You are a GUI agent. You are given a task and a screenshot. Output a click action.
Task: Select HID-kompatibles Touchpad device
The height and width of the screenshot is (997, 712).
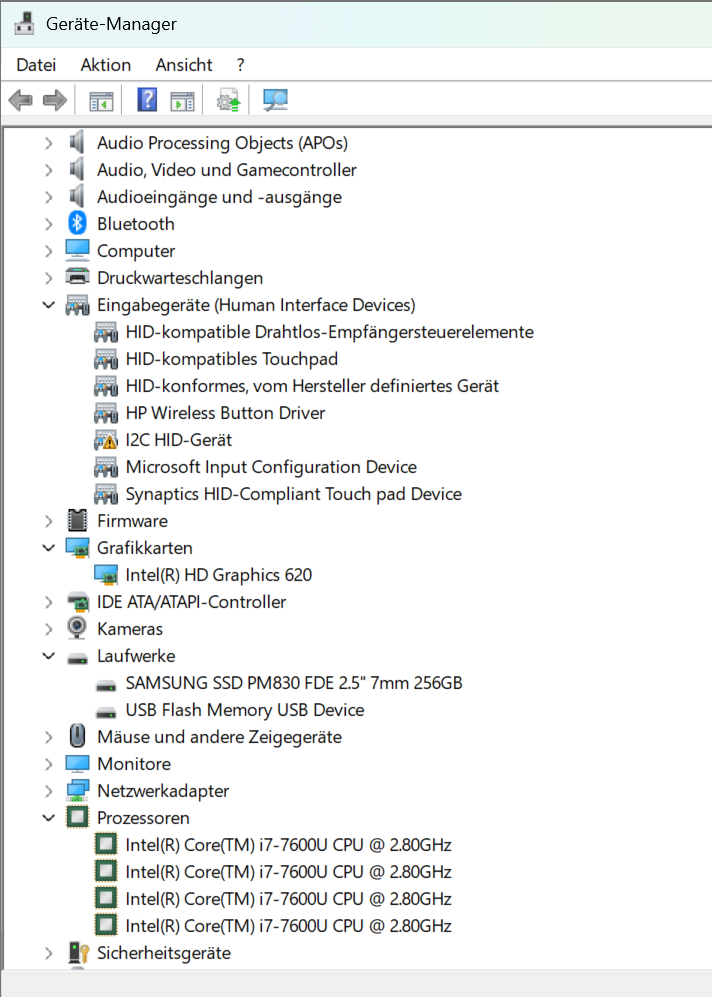coord(231,359)
